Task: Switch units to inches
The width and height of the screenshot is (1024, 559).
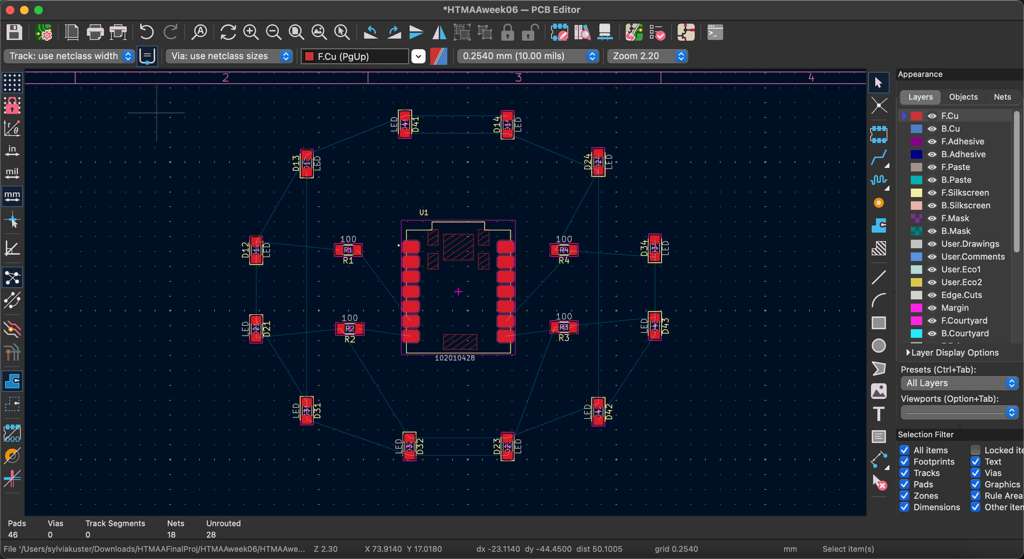Action: click(x=12, y=150)
